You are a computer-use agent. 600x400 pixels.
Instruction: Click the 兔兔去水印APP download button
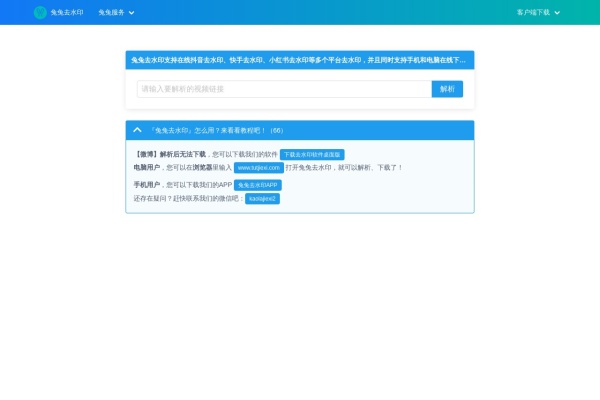tap(258, 185)
